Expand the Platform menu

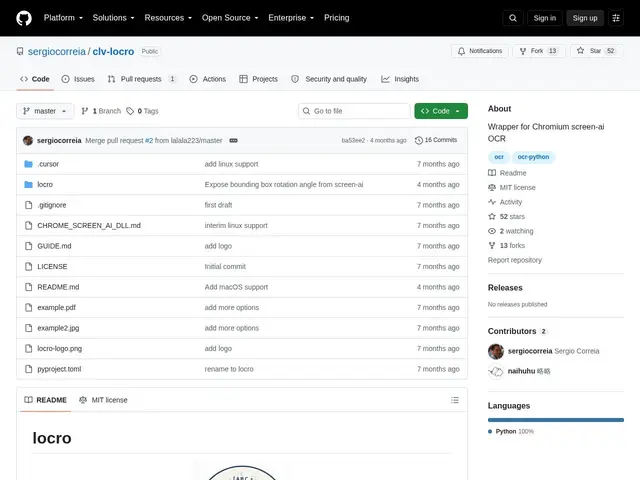coord(63,18)
